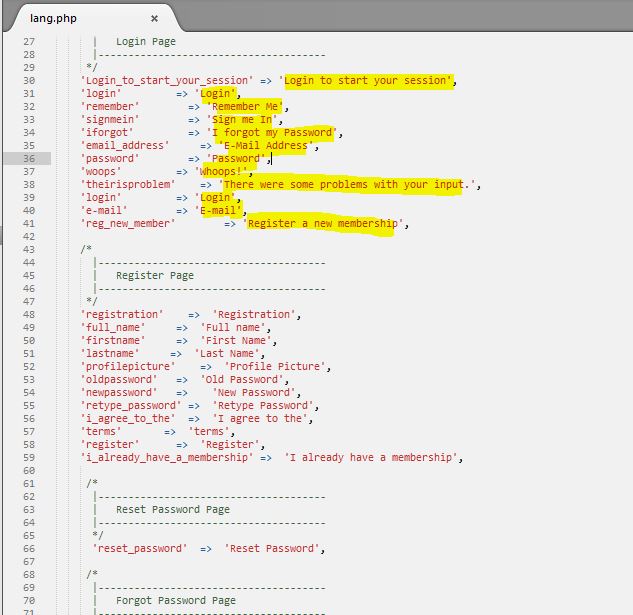
Task: Click the 'Login Page' comment heading
Action: pyautogui.click(x=145, y=42)
